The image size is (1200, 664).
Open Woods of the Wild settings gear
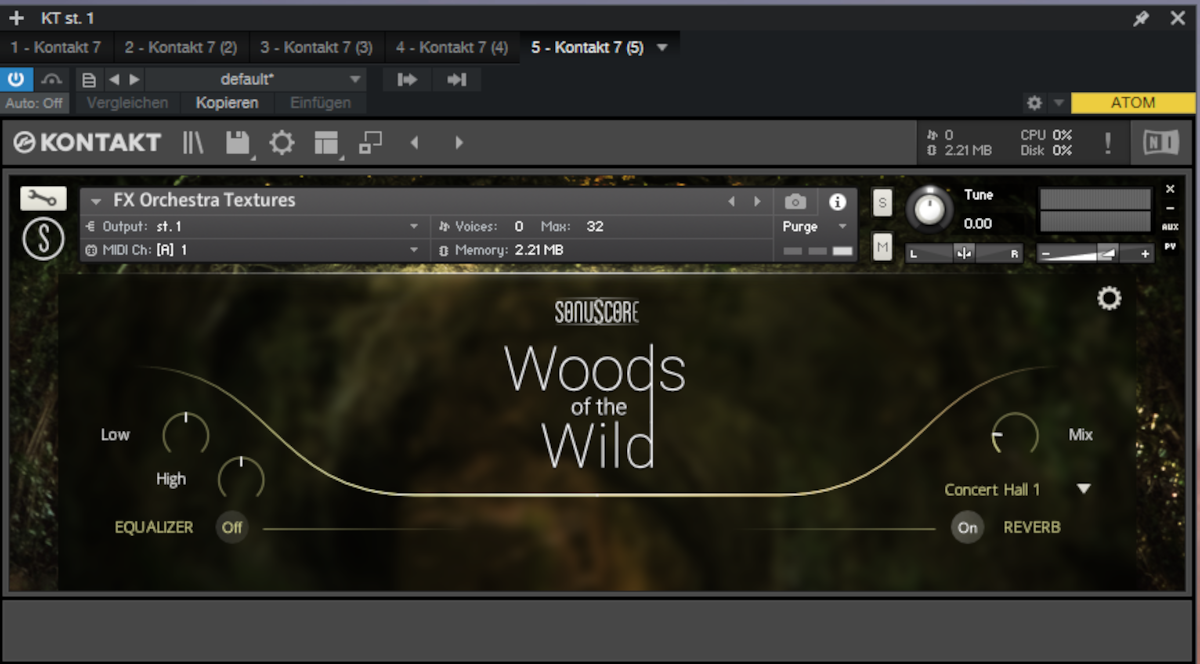1109,298
